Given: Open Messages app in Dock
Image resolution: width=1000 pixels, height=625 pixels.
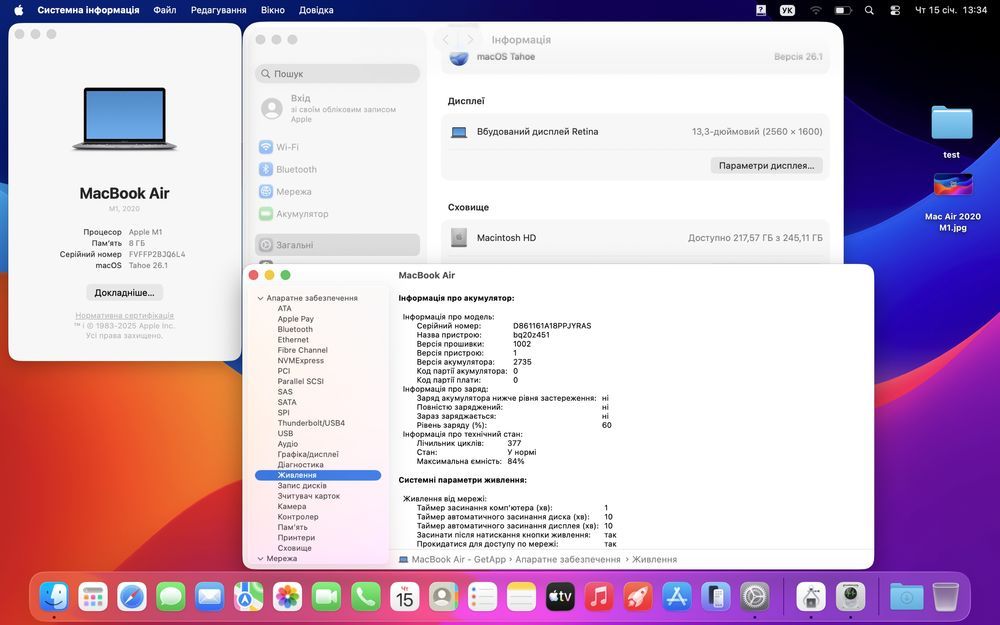Looking at the screenshot, I should 171,597.
